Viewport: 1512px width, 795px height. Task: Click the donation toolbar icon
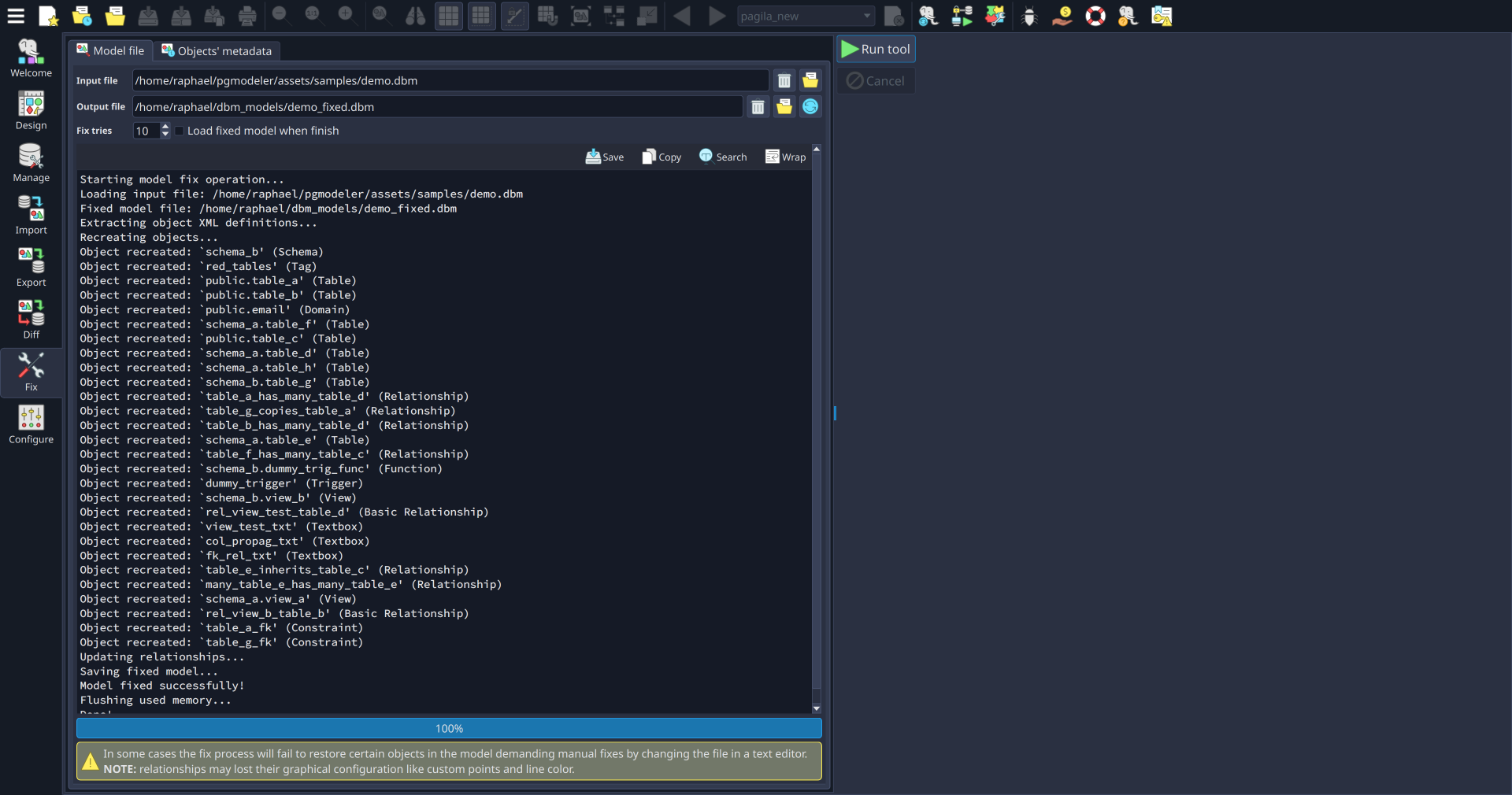(x=1061, y=16)
